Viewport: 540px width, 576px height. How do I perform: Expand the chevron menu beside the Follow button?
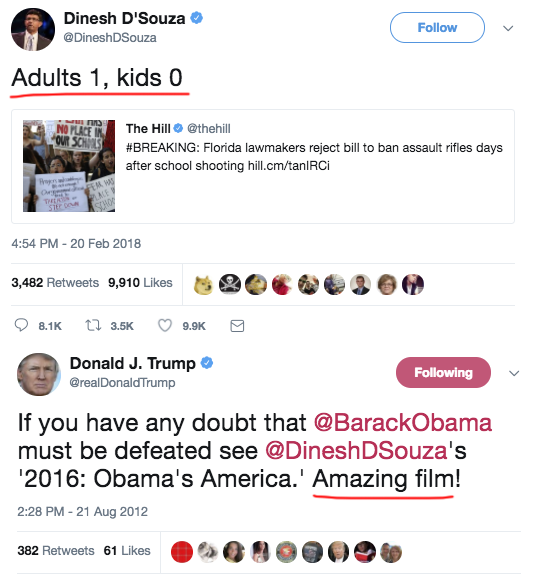(508, 28)
